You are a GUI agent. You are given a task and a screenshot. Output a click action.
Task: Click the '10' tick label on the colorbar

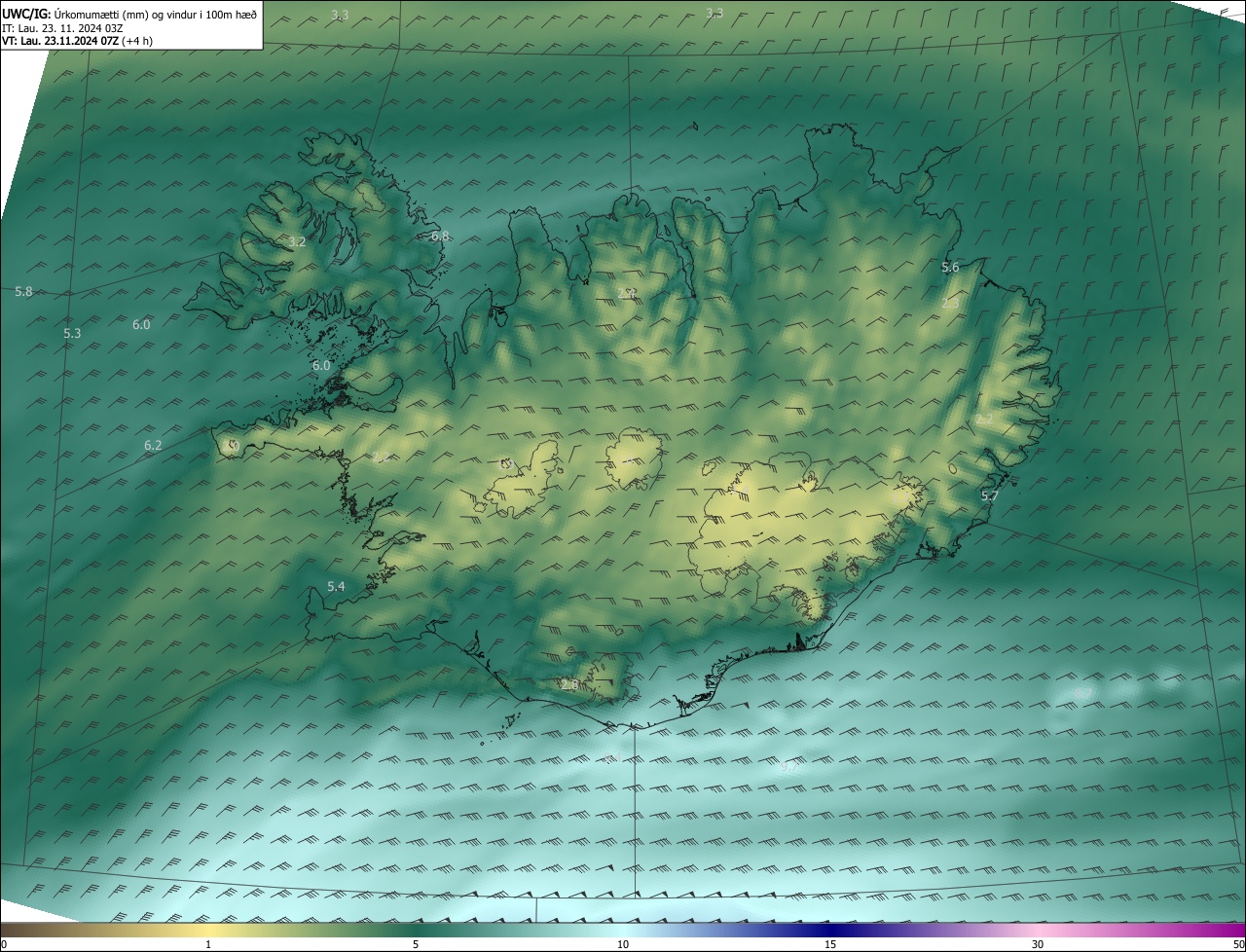623,944
